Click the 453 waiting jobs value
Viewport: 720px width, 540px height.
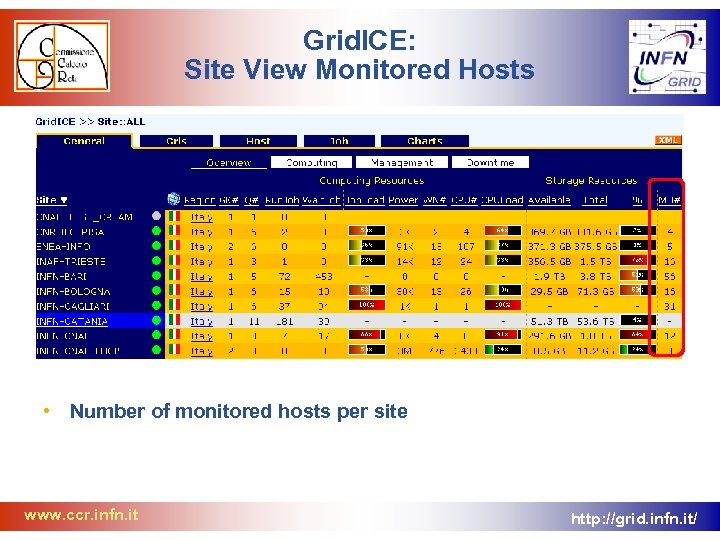coord(324,276)
